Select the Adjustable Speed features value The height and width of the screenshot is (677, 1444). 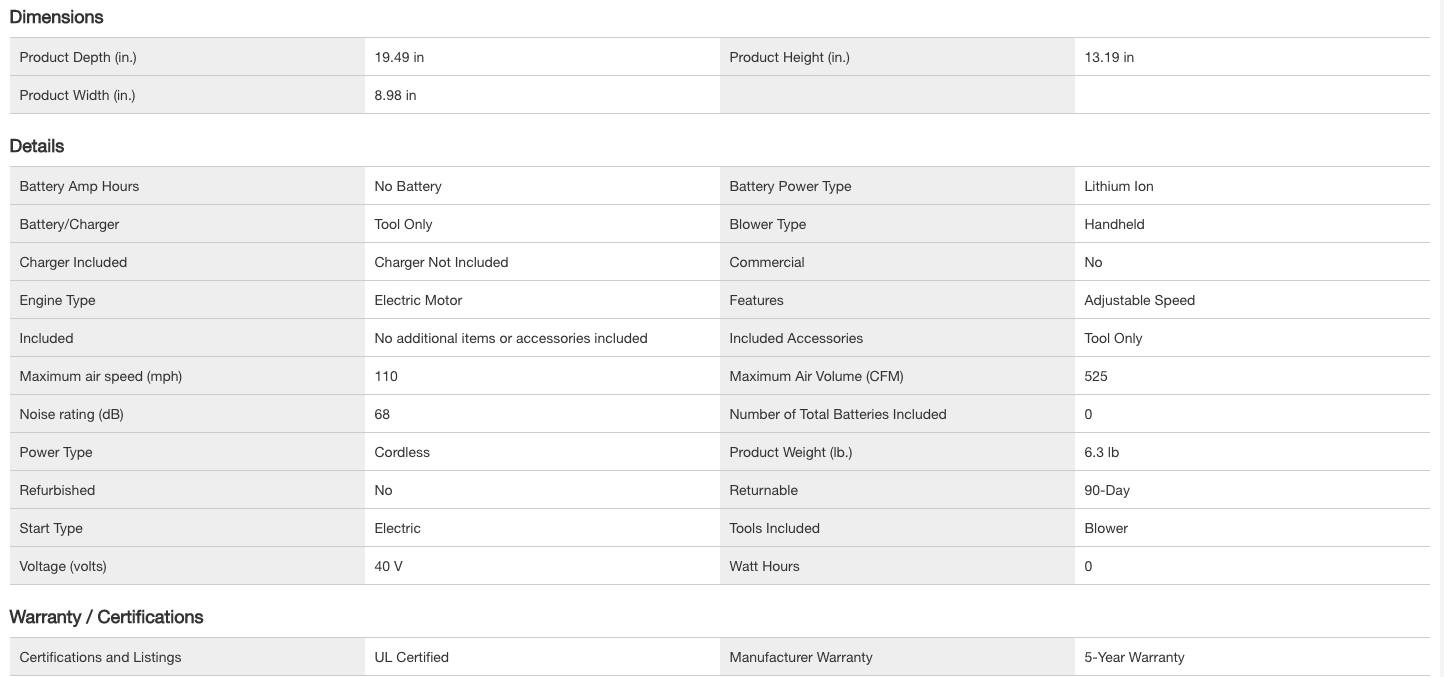click(x=1139, y=300)
